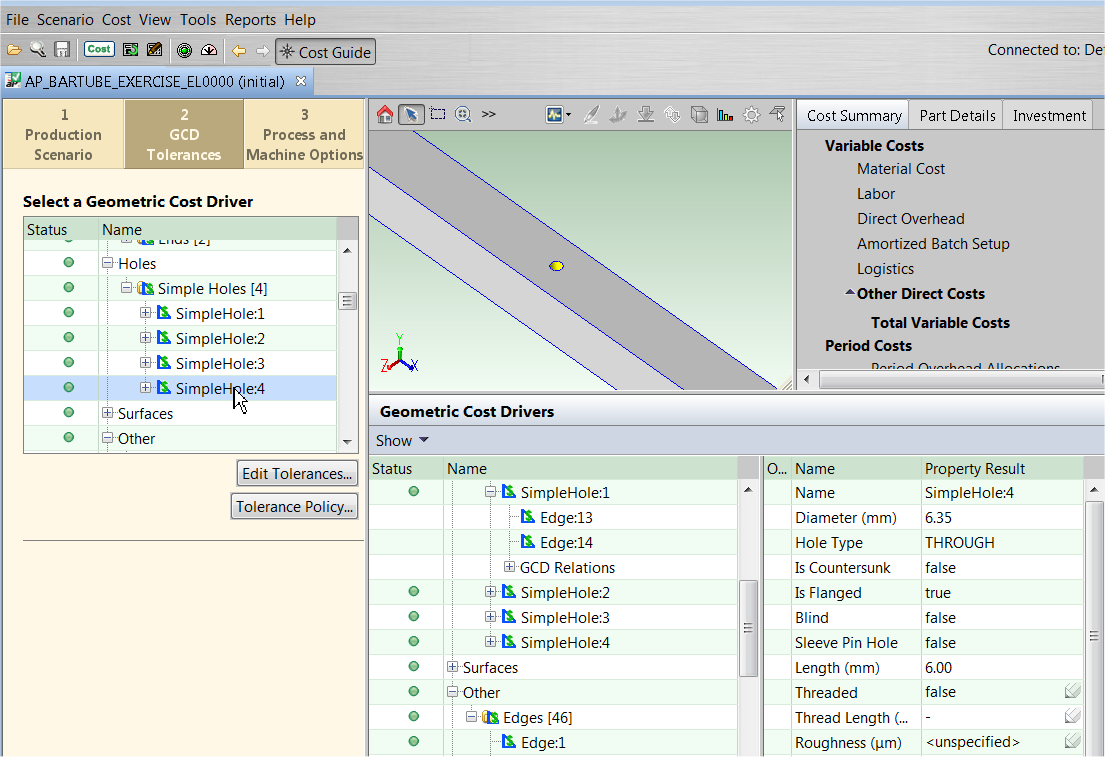
Task: Click the open folder toolbar icon
Action: 14,50
